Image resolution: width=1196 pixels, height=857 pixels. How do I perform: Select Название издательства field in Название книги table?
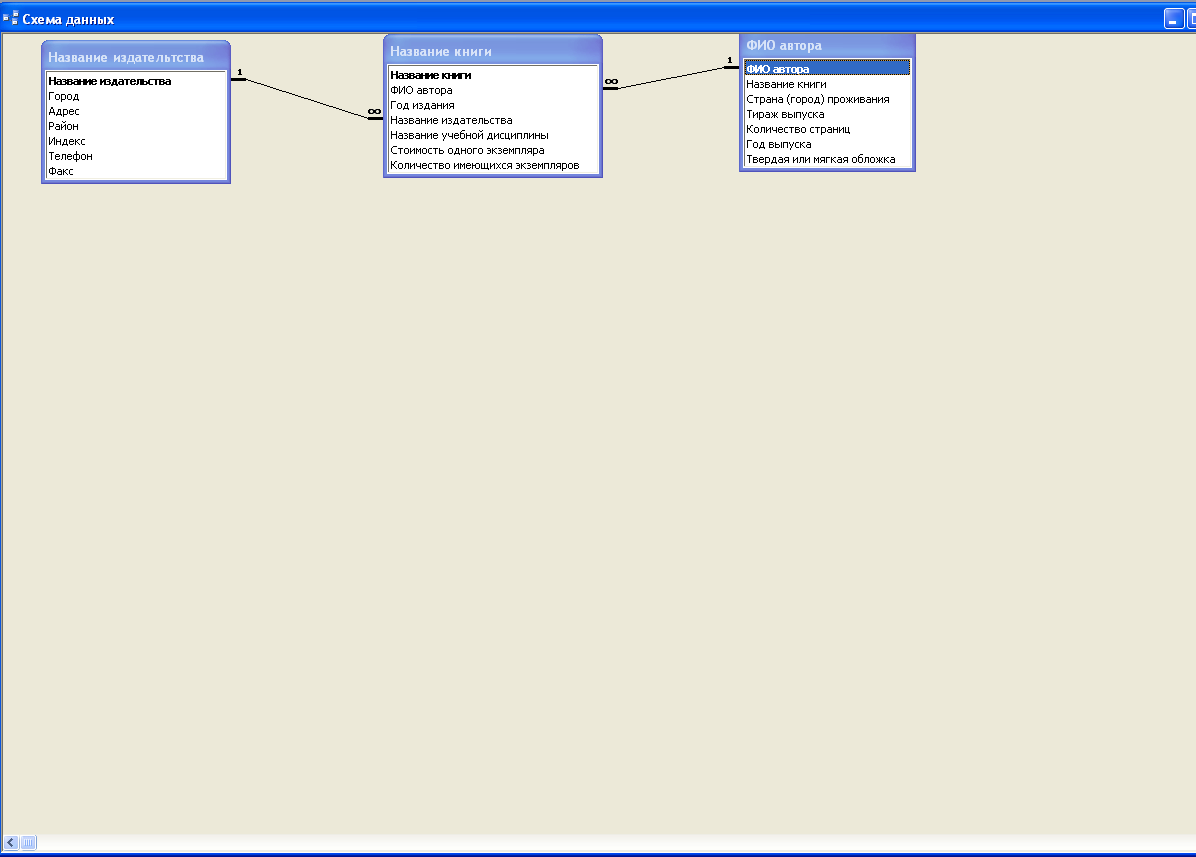pyautogui.click(x=452, y=120)
